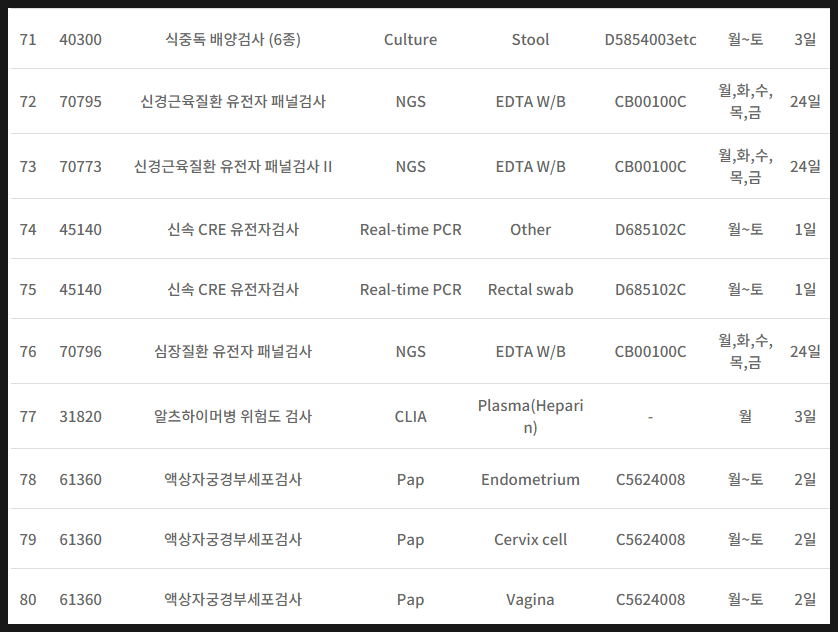838x632 pixels.
Task: Click code 31820
Action: 80,417
